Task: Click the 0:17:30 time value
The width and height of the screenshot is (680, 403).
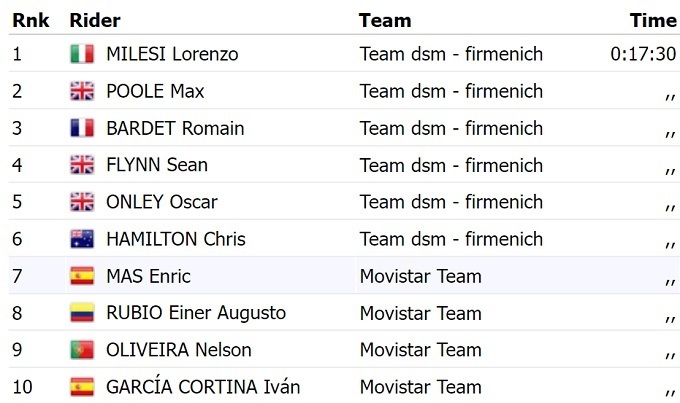Action: (643, 54)
